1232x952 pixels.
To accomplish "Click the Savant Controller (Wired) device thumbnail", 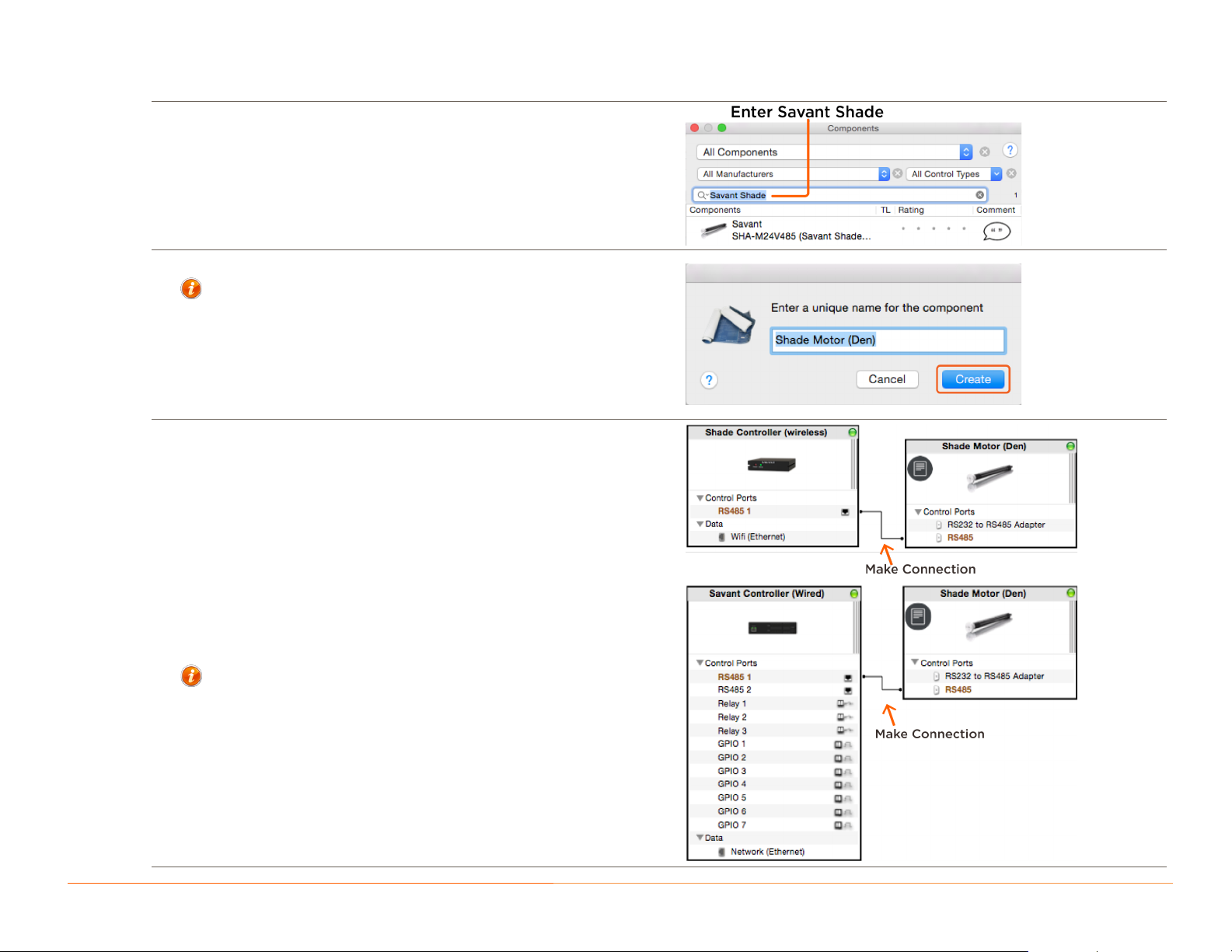I will 772,628.
